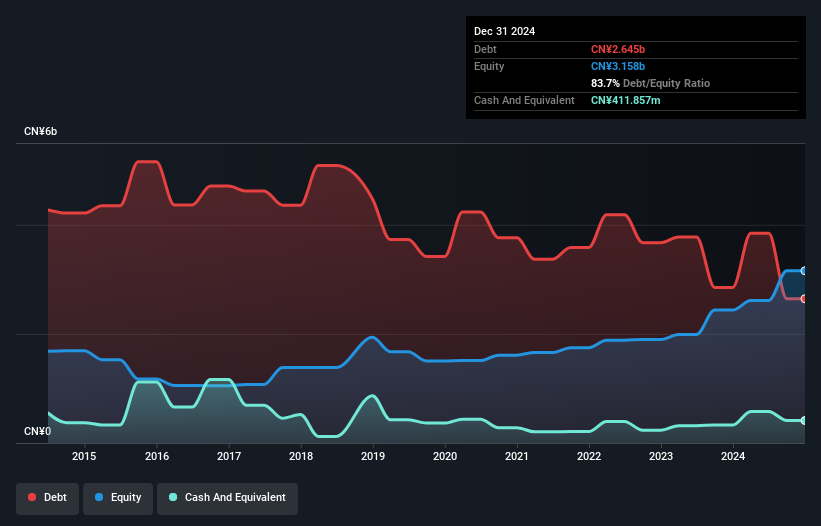Click the CN¥6b y-axis label

pyautogui.click(x=40, y=131)
